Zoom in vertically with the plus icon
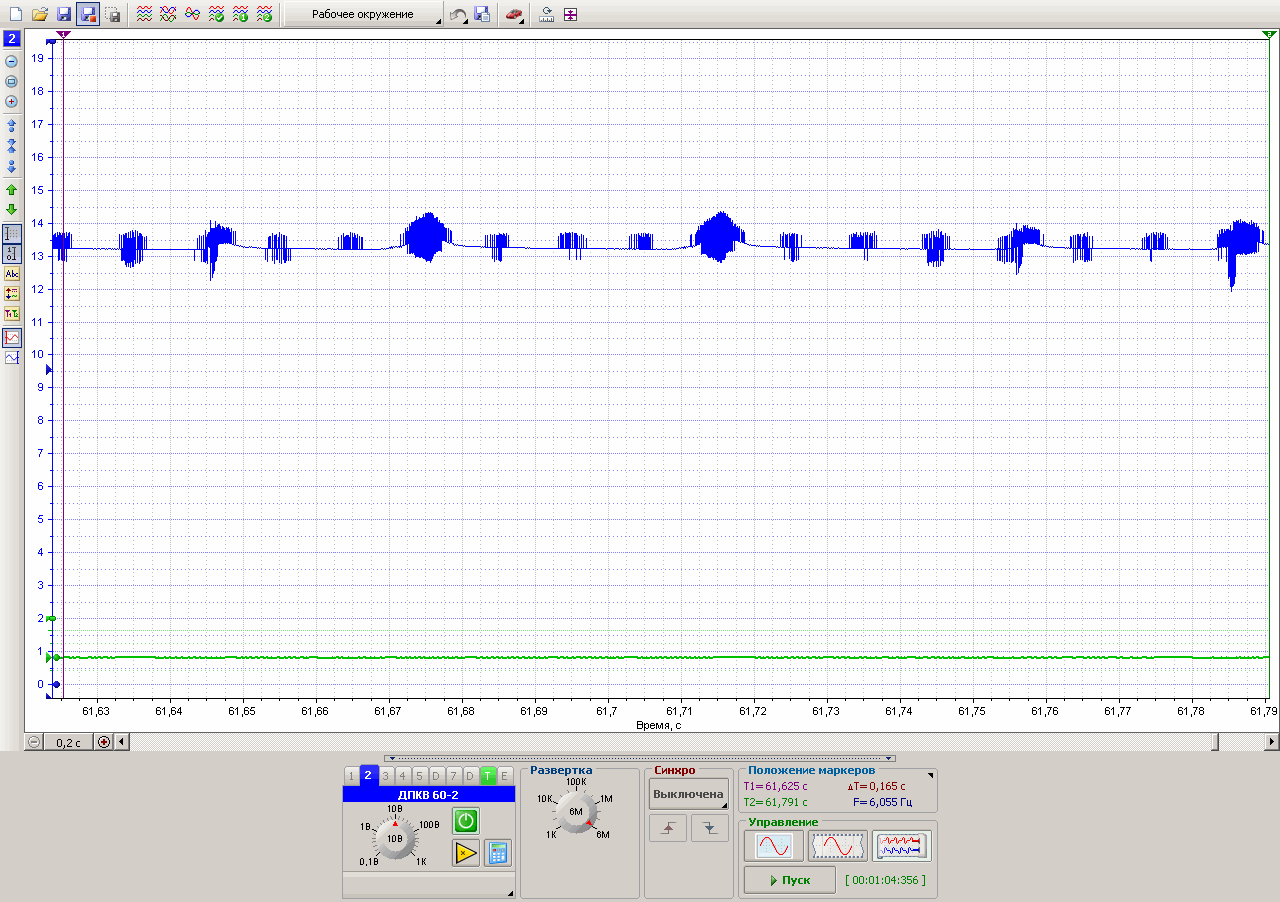This screenshot has height=902, width=1280. [12, 101]
